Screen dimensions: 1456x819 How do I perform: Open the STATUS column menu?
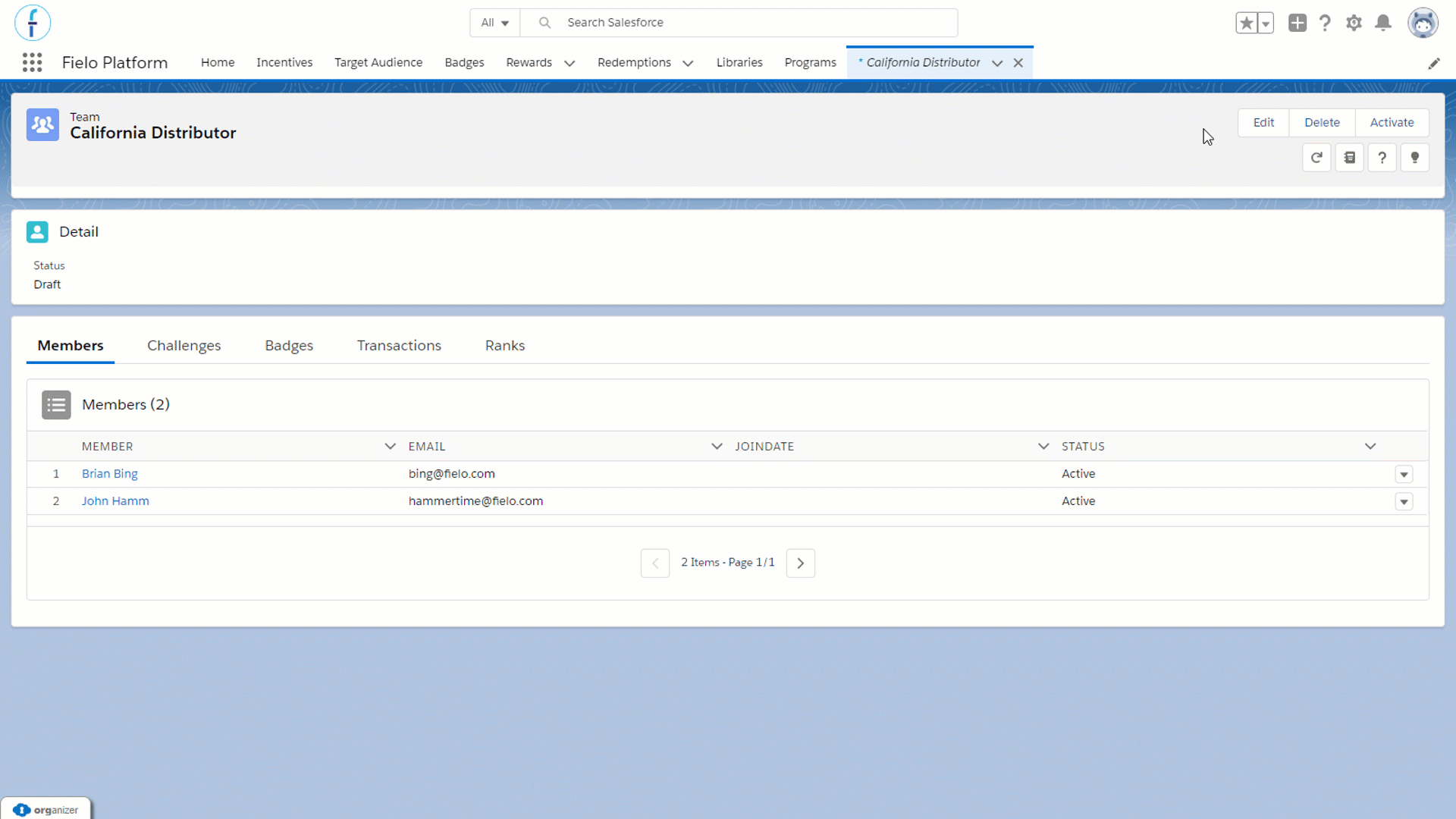click(x=1370, y=447)
